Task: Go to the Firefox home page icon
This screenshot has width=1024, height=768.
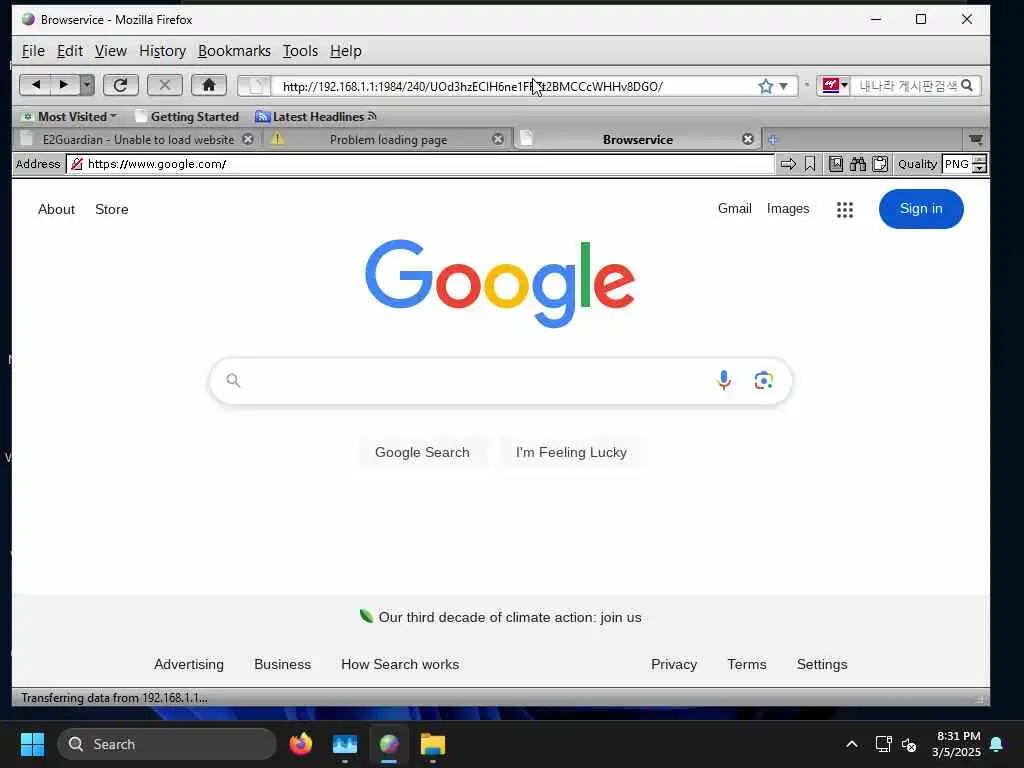Action: click(209, 85)
